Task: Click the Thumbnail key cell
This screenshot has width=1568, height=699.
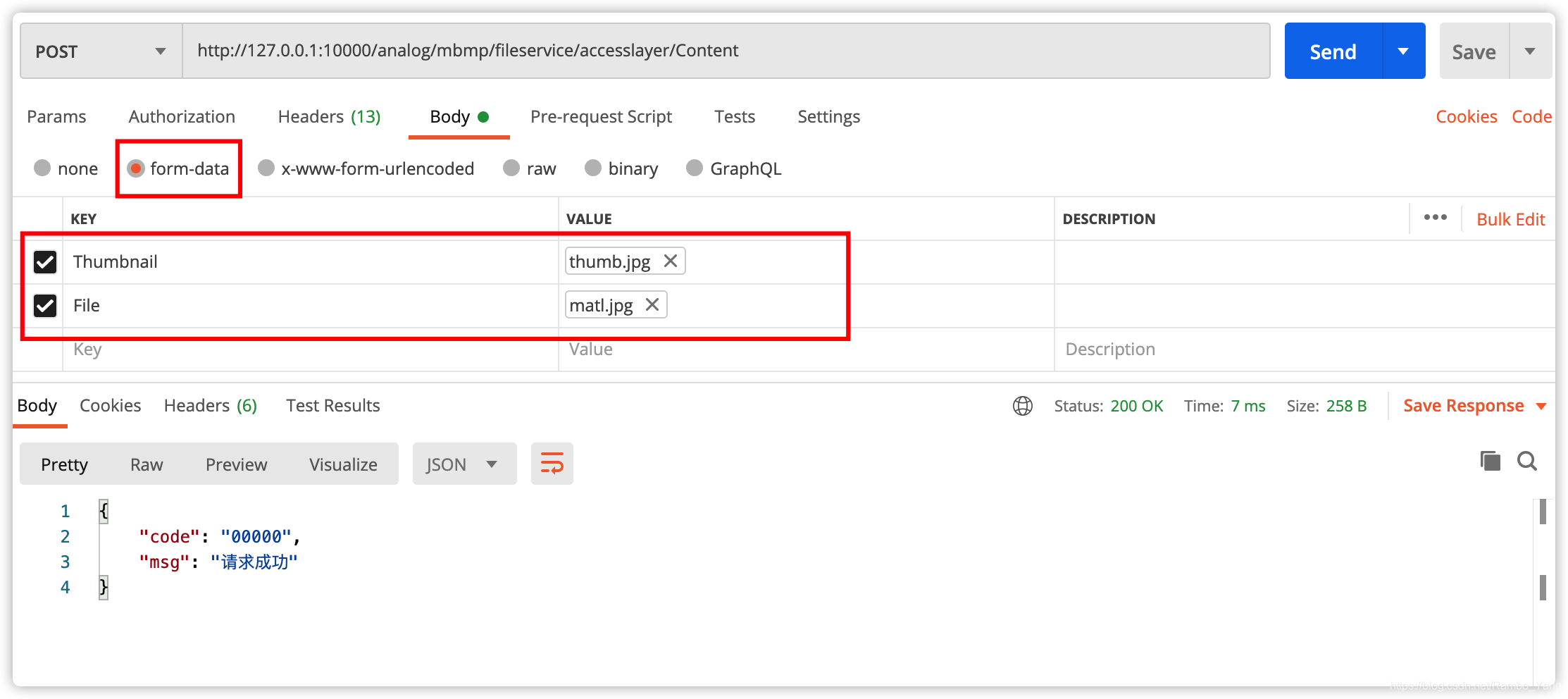Action: click(311, 262)
